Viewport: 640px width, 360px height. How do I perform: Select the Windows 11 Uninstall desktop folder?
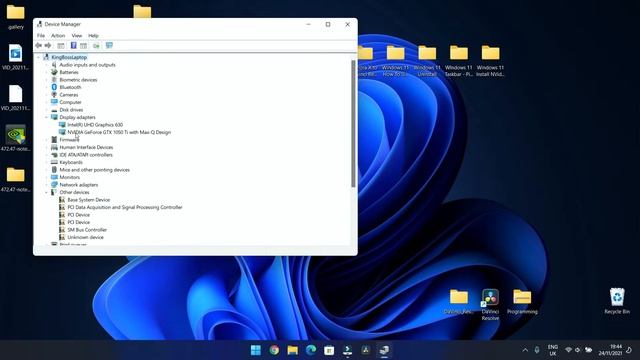tap(427, 61)
